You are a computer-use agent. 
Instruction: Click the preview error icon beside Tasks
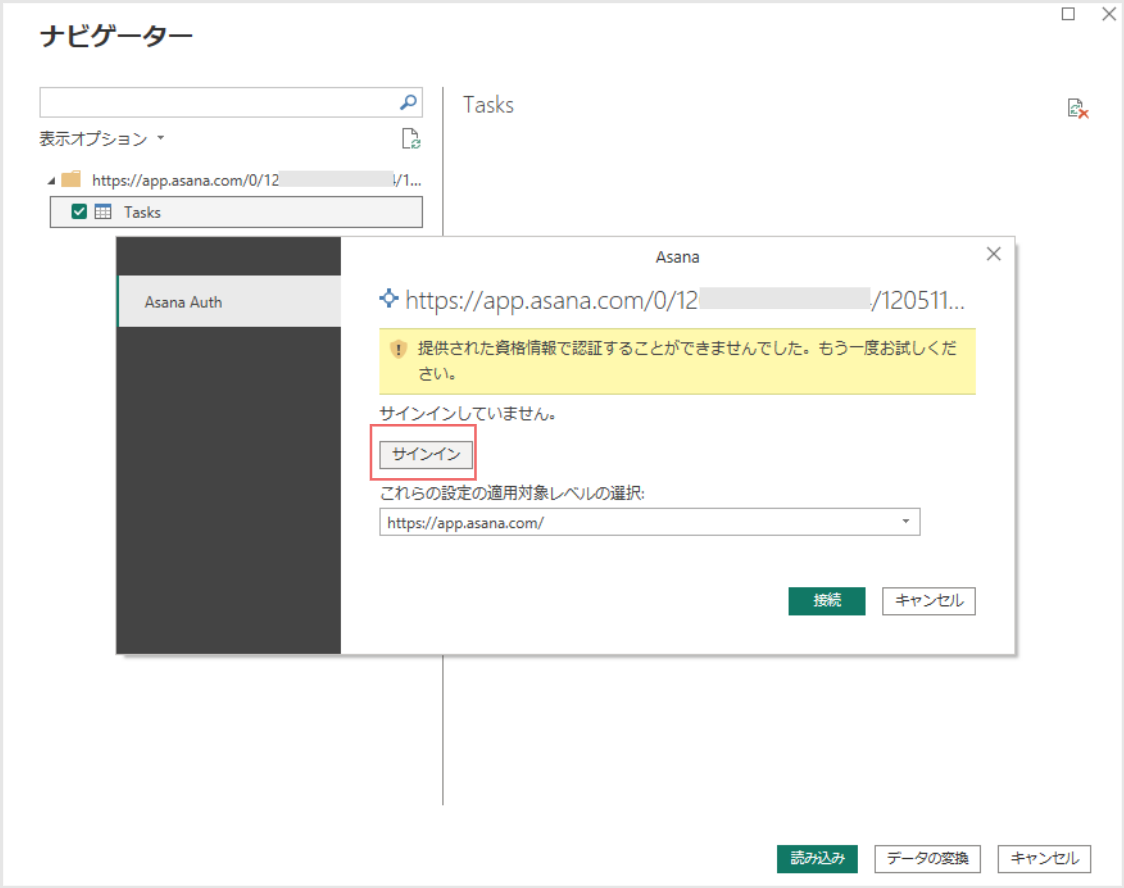coord(1077,109)
